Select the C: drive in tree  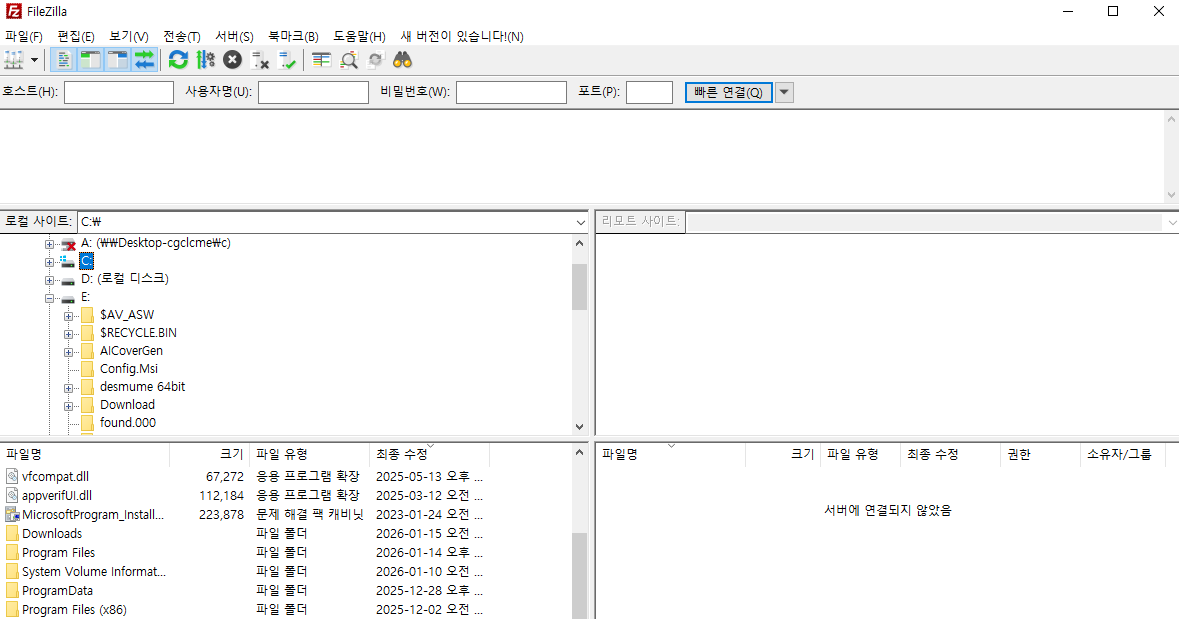[86, 261]
